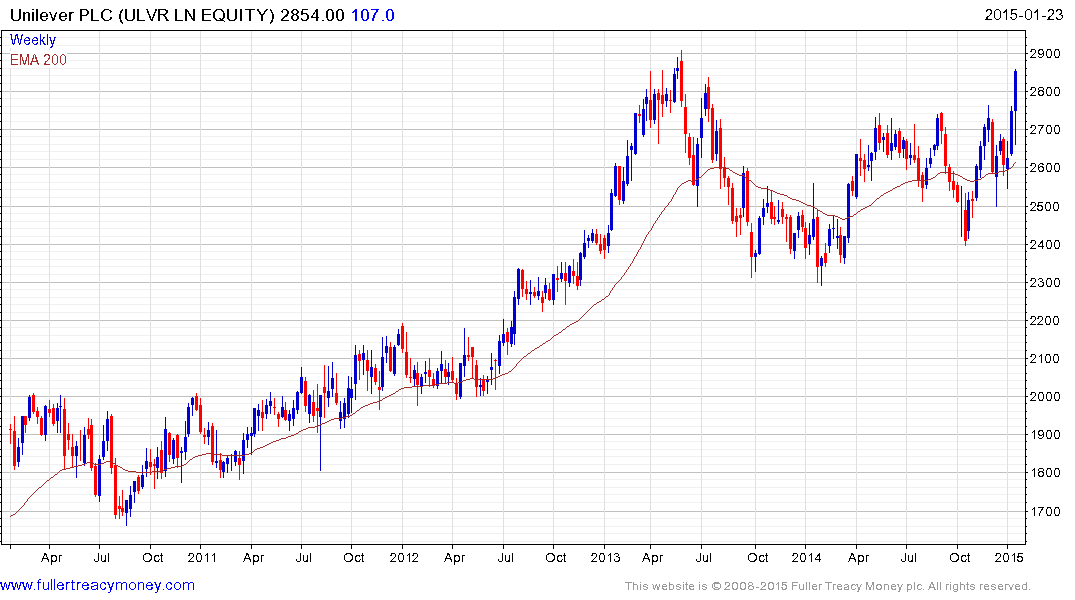Viewport: 1075px width, 600px height.
Task: Click the copyright notice text
Action: [x=828, y=586]
